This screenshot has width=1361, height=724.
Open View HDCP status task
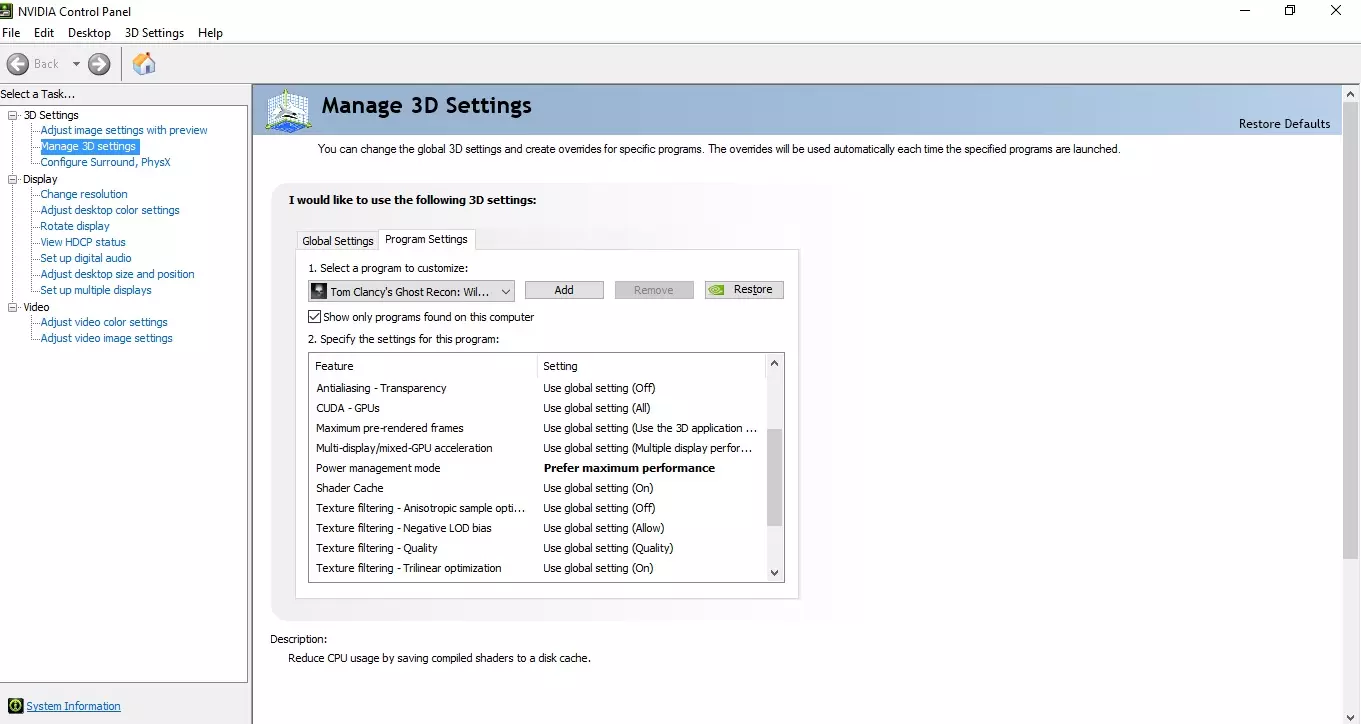pos(83,242)
